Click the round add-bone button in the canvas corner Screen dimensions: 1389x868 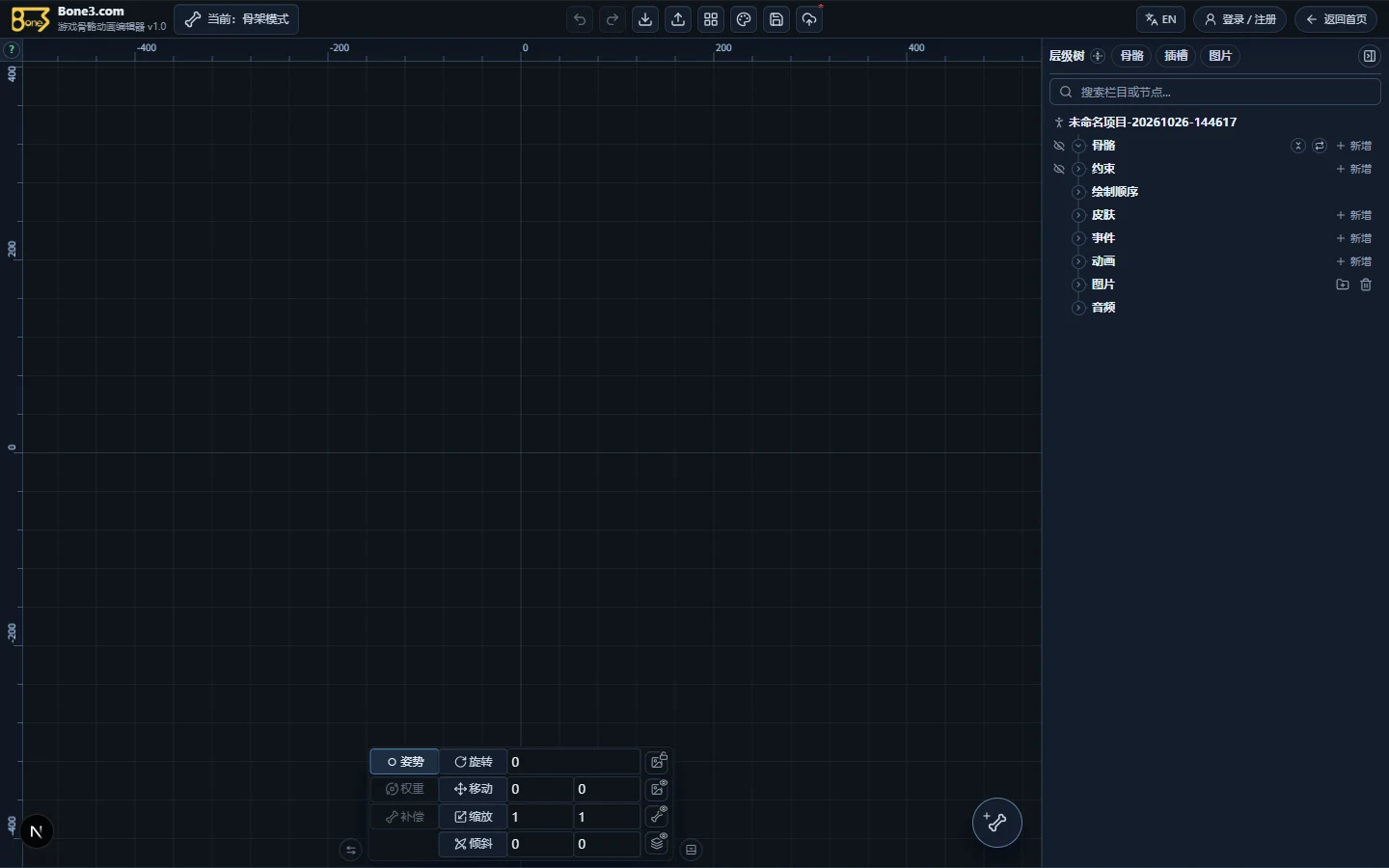tap(996, 823)
